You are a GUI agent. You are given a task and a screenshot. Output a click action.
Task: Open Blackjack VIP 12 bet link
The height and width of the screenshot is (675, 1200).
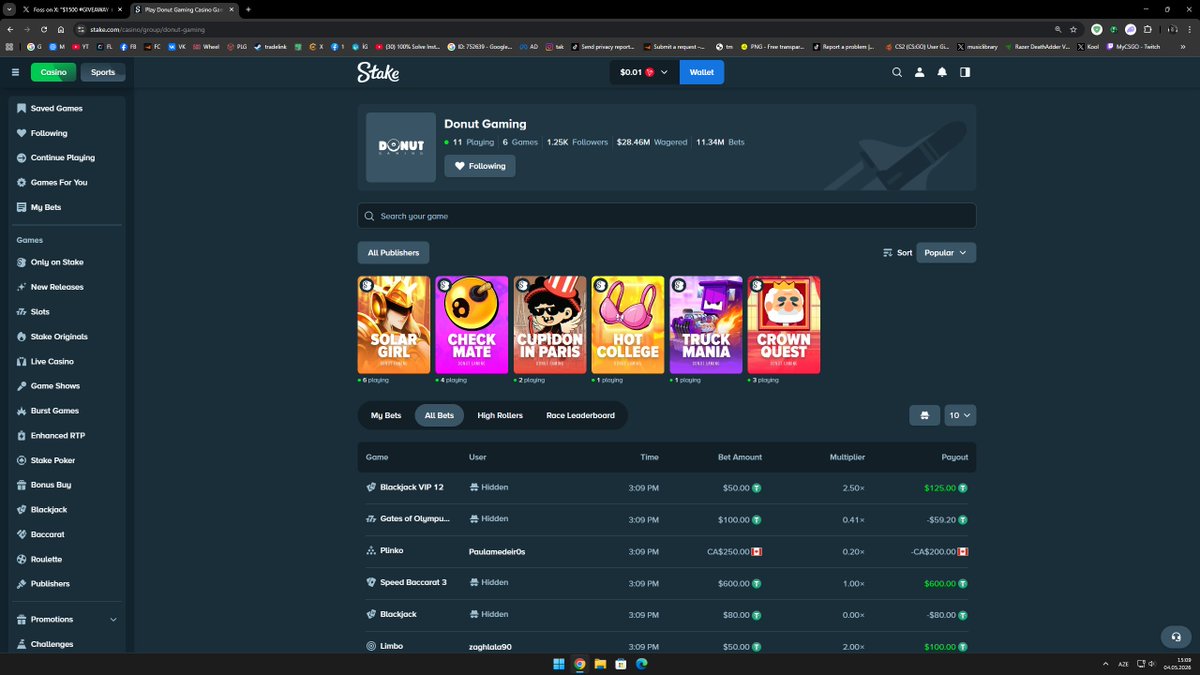pyautogui.click(x=405, y=487)
